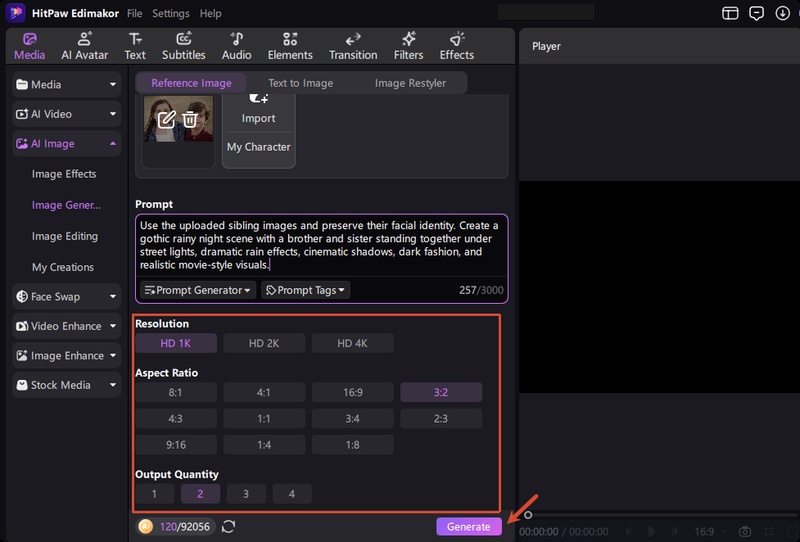Refresh the AI credits counter
The image size is (800, 542).
[229, 526]
